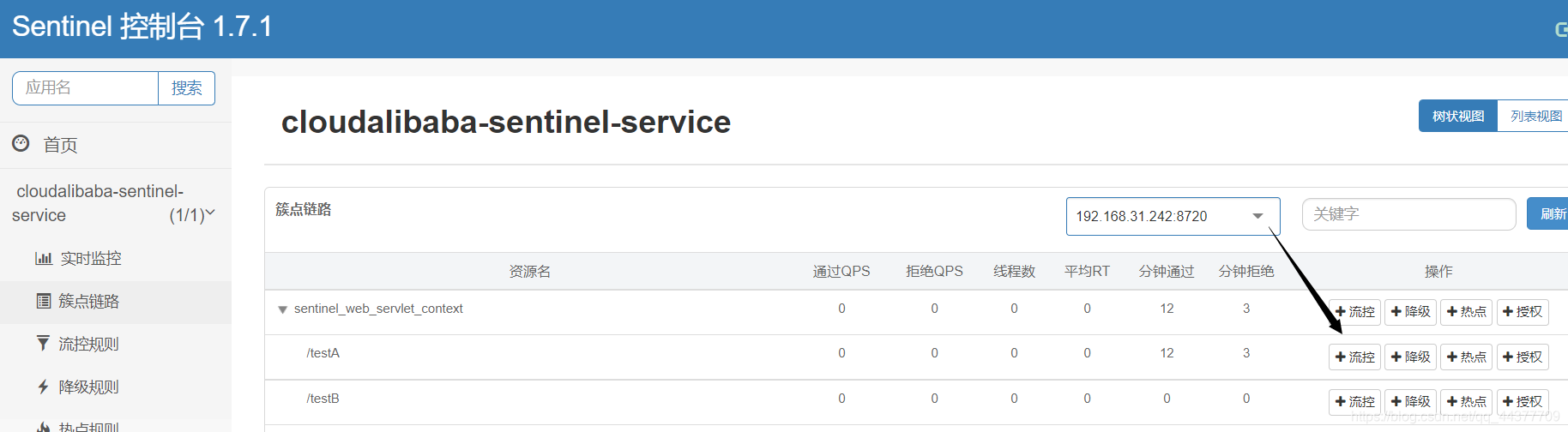Add 流控 rule for /testA
The height and width of the screenshot is (432, 1568).
click(1354, 357)
